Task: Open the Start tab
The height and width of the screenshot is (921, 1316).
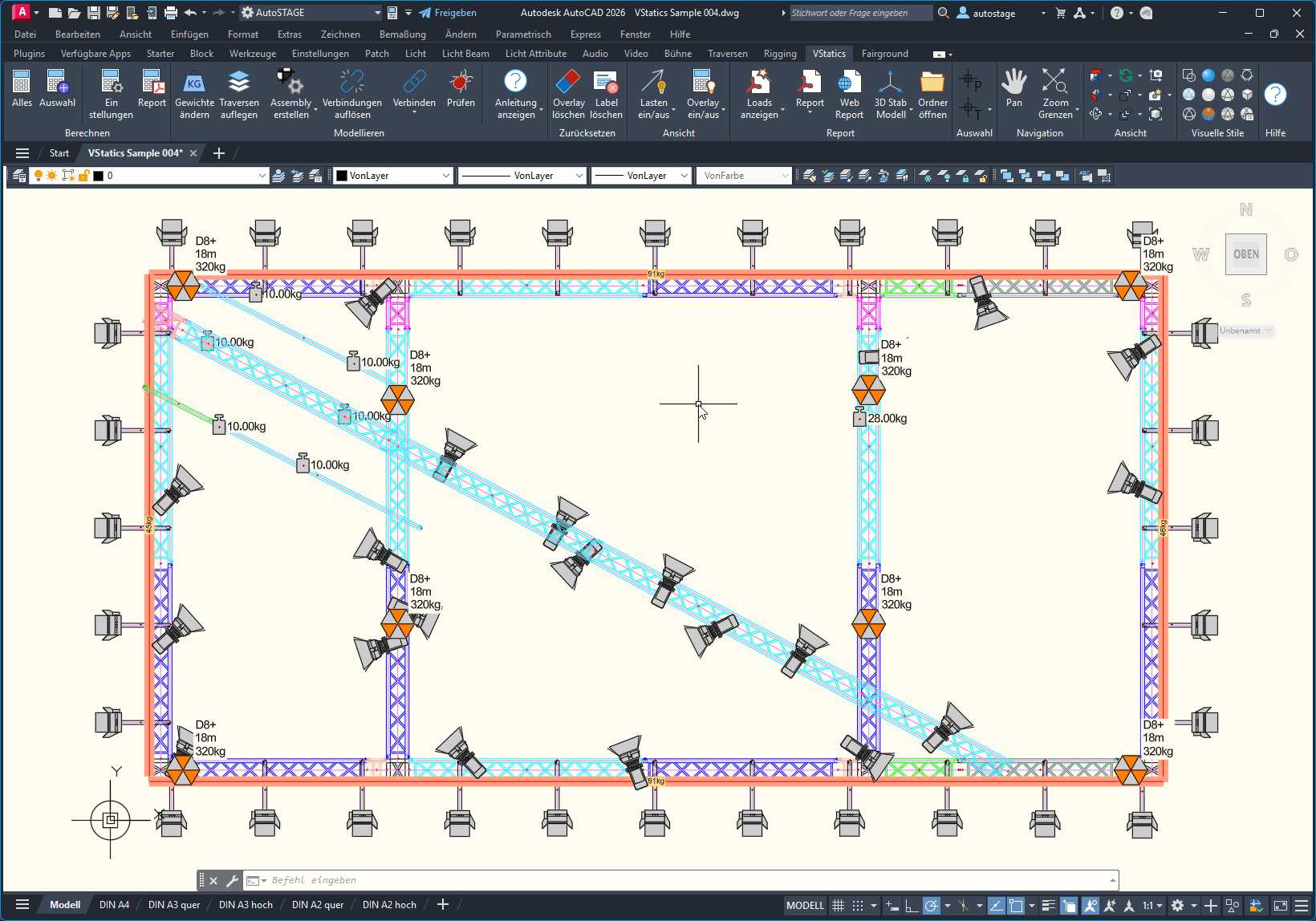Action: [59, 153]
